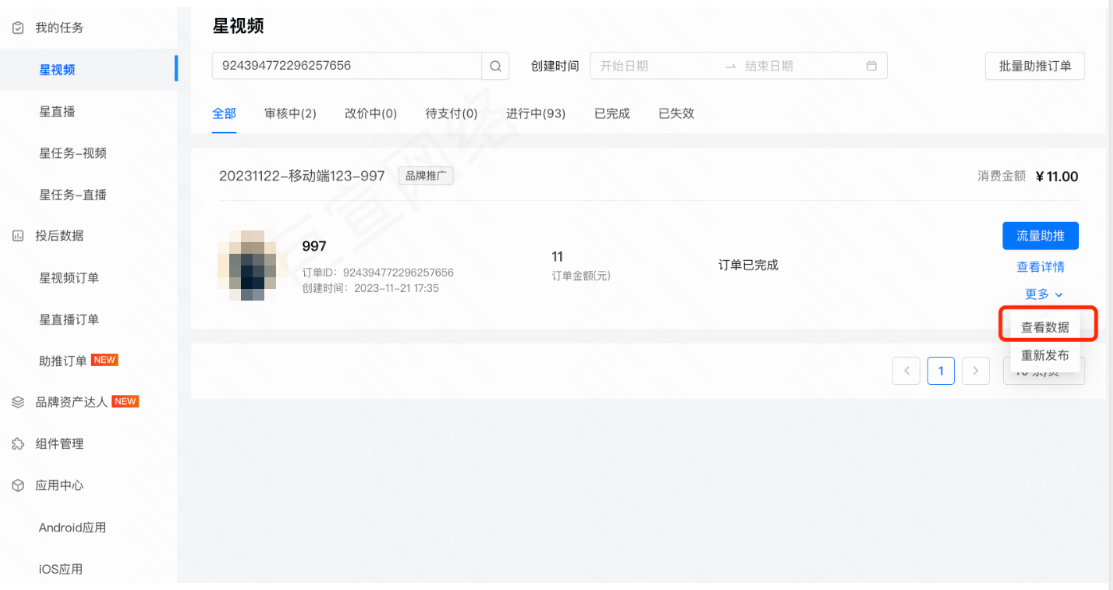Switch to the 已完成 tab
Screen dimensions: 1113x590
(x=612, y=114)
